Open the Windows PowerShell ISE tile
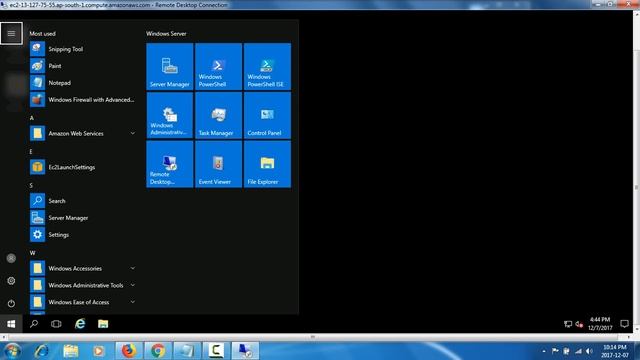This screenshot has height=360, width=640. coord(267,67)
